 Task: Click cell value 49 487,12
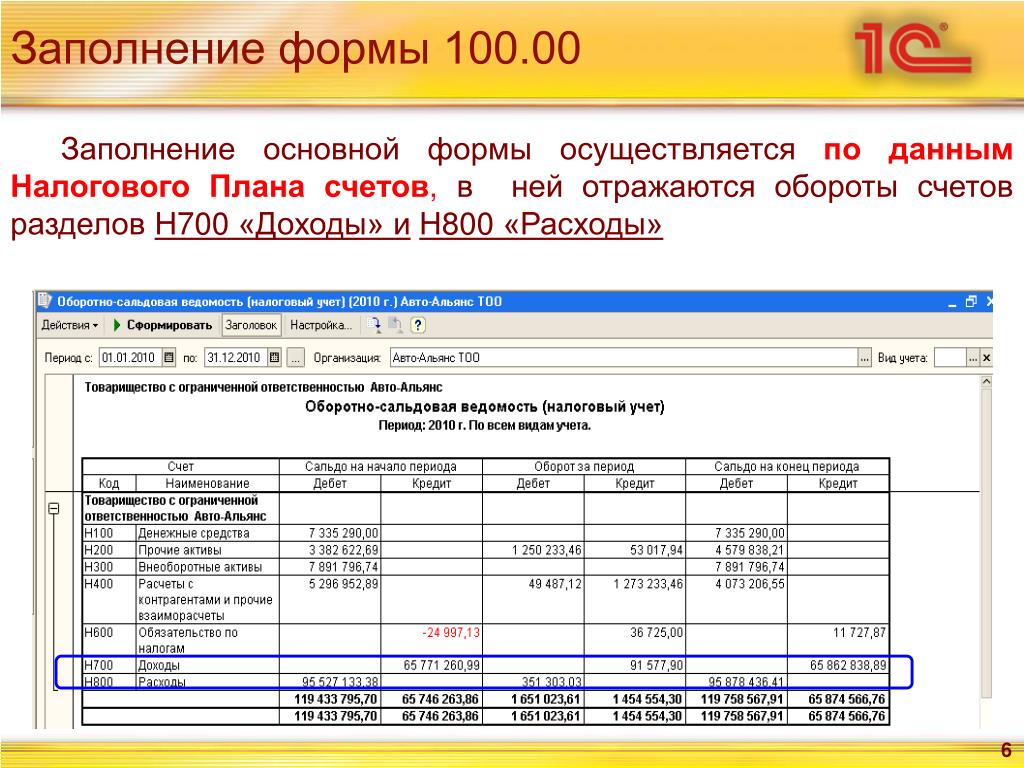pyautogui.click(x=554, y=584)
